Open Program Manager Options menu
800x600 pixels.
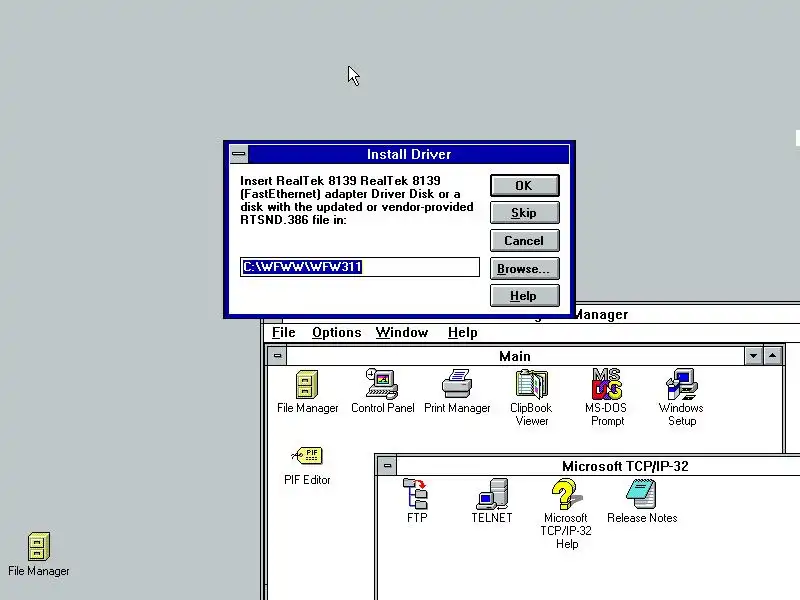pyautogui.click(x=337, y=333)
